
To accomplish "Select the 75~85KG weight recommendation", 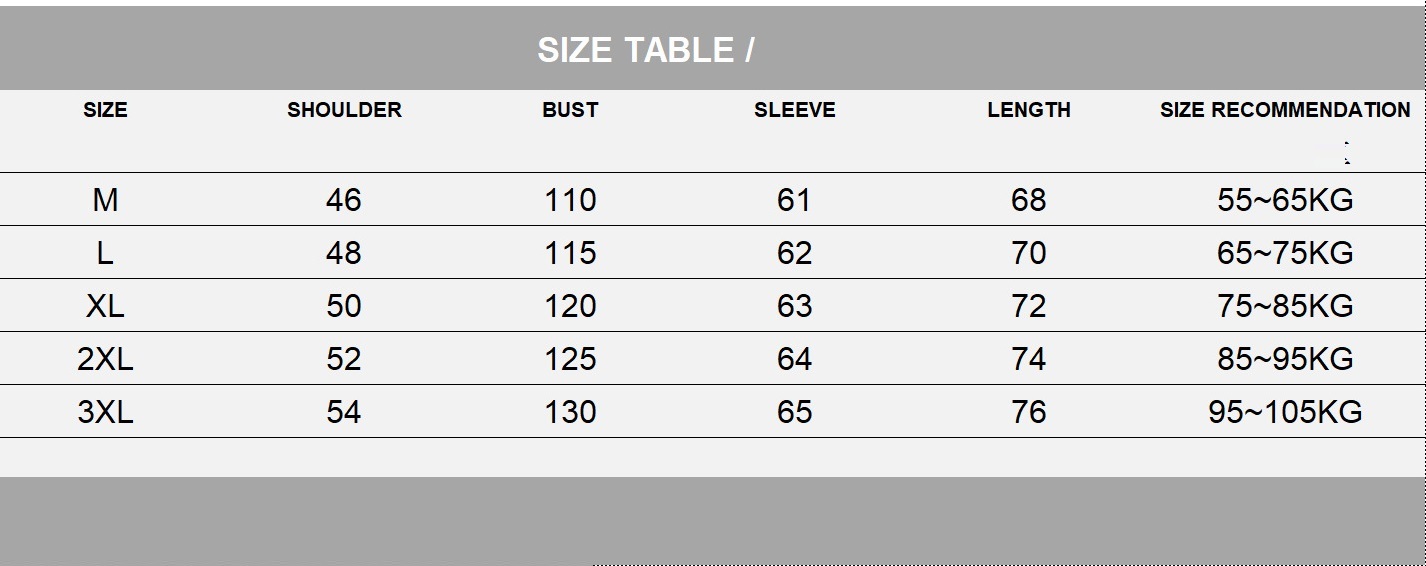I will (x=1285, y=306).
